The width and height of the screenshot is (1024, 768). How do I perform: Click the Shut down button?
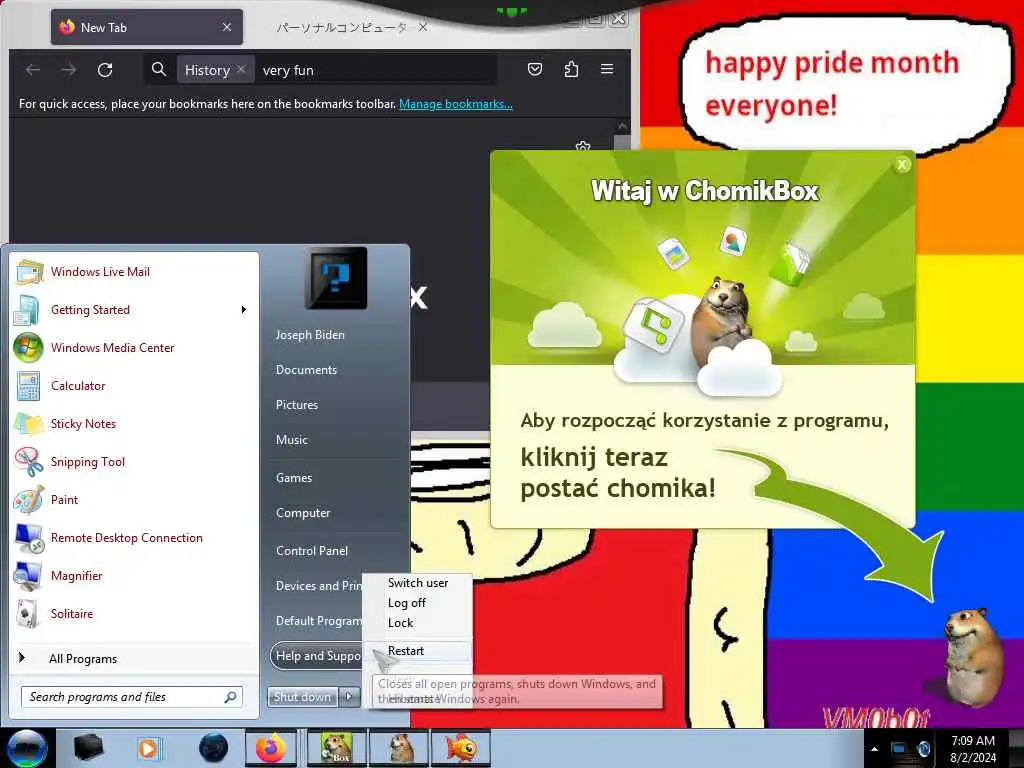[x=303, y=697]
